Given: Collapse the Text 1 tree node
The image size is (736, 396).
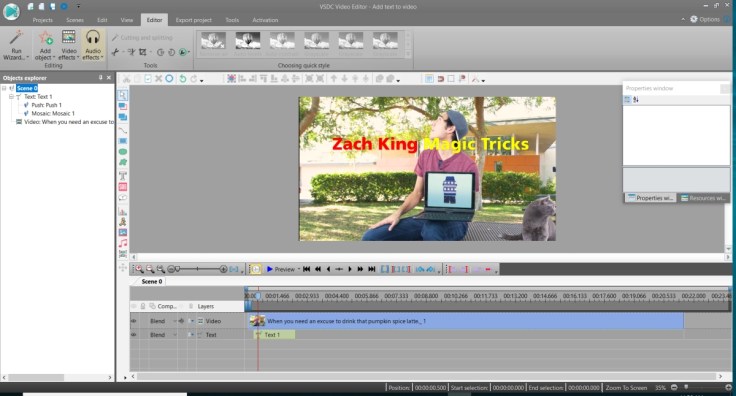Looking at the screenshot, I should point(11,97).
